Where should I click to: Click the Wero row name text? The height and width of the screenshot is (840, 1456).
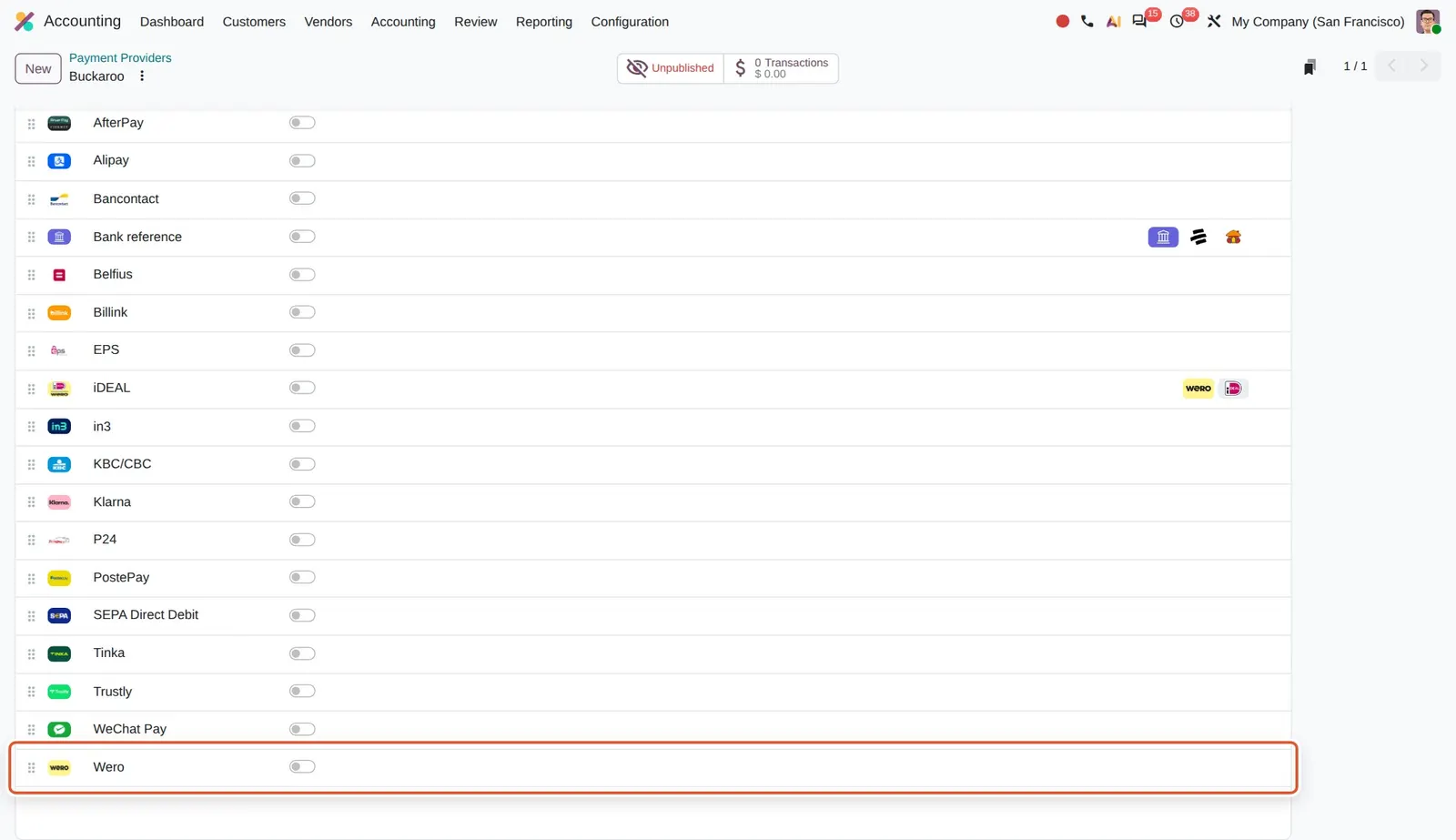tap(108, 767)
